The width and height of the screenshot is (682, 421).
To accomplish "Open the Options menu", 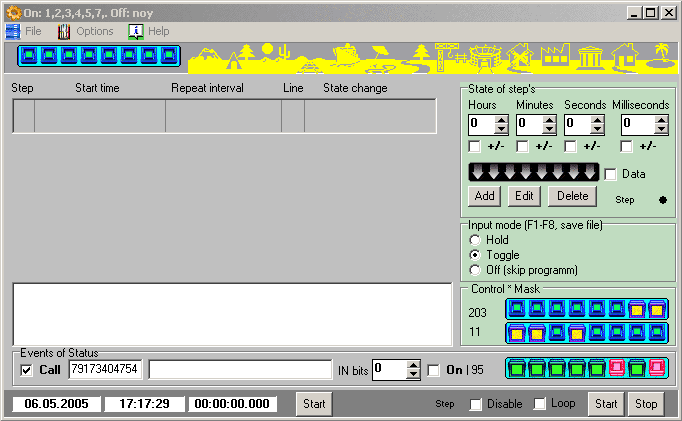I will click(x=94, y=31).
